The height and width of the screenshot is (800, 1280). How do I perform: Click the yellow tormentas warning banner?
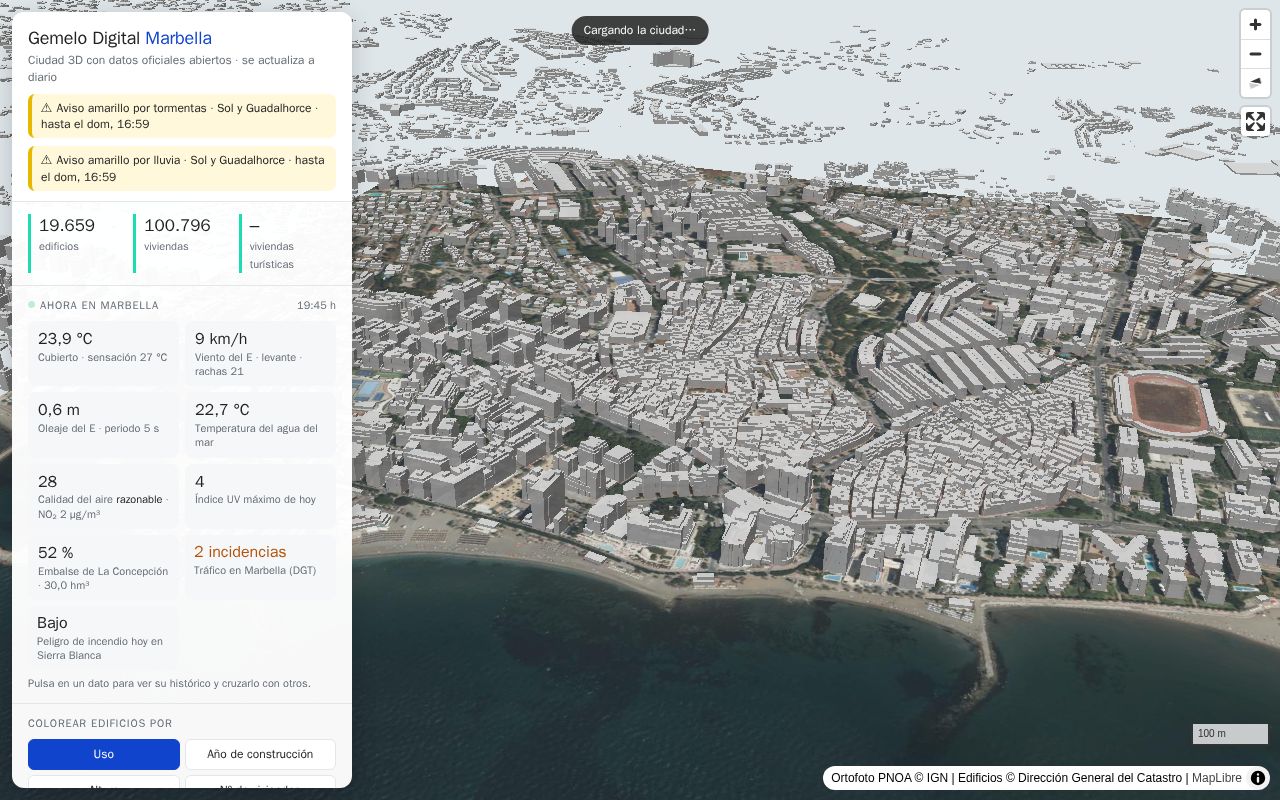tap(182, 116)
